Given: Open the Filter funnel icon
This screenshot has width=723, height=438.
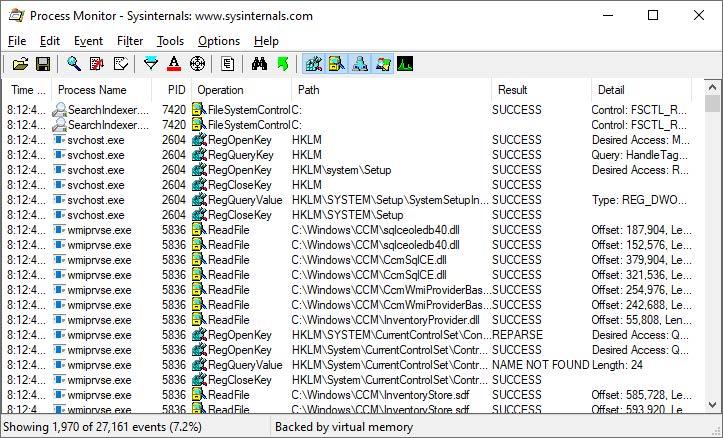Looking at the screenshot, I should click(x=151, y=64).
